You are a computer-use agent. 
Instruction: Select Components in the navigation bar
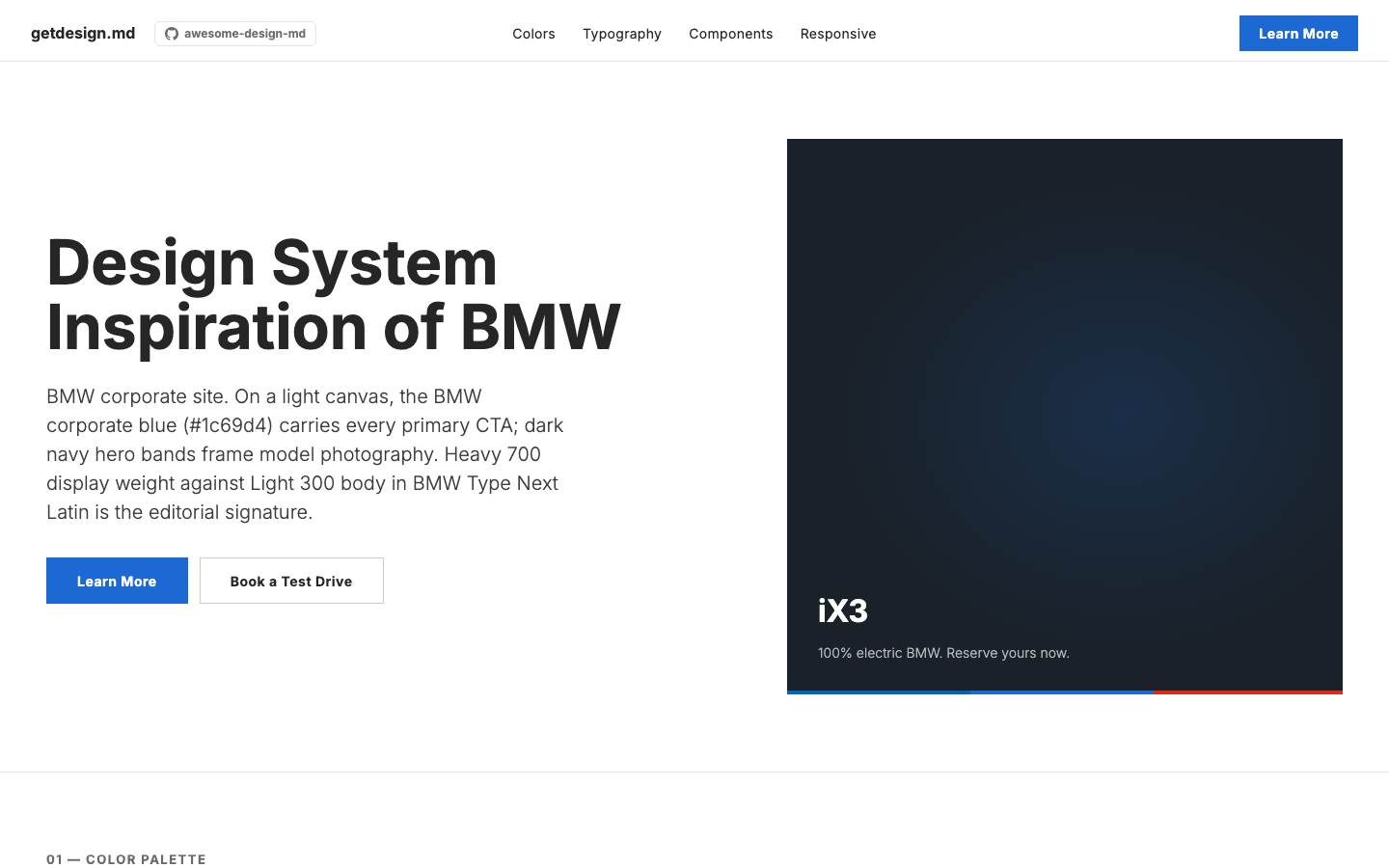click(x=730, y=34)
